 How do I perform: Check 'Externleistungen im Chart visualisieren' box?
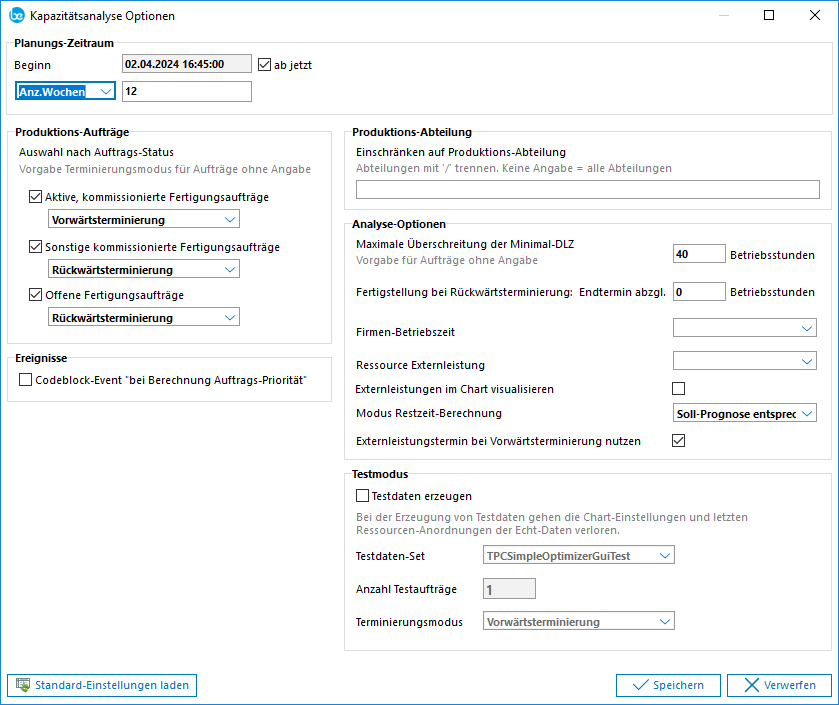click(x=679, y=388)
